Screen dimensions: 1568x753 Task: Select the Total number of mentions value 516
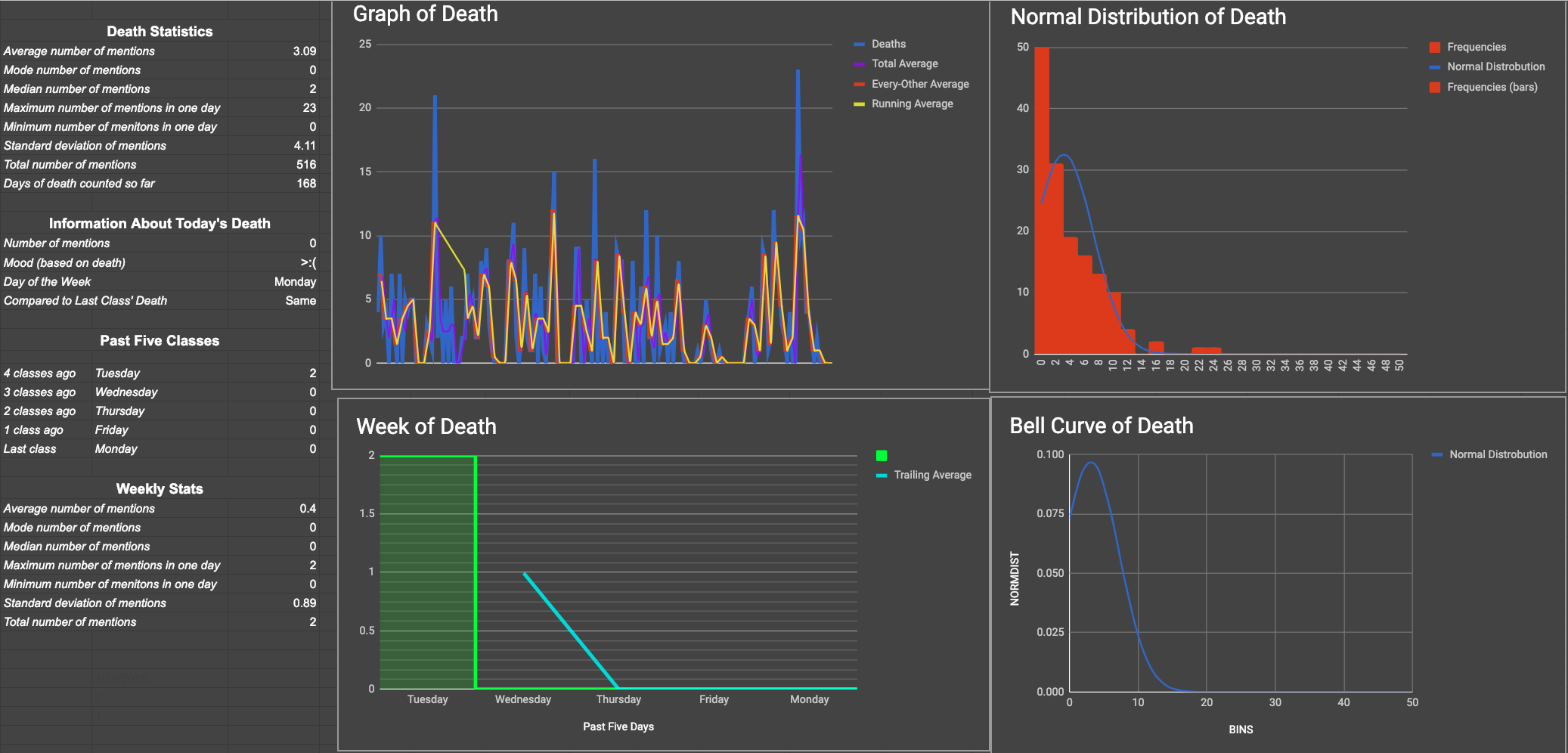pos(305,164)
